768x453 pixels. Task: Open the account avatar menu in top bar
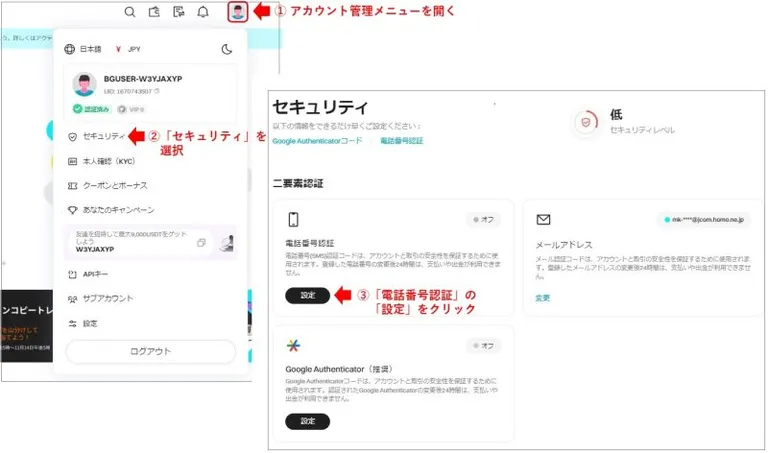point(238,11)
